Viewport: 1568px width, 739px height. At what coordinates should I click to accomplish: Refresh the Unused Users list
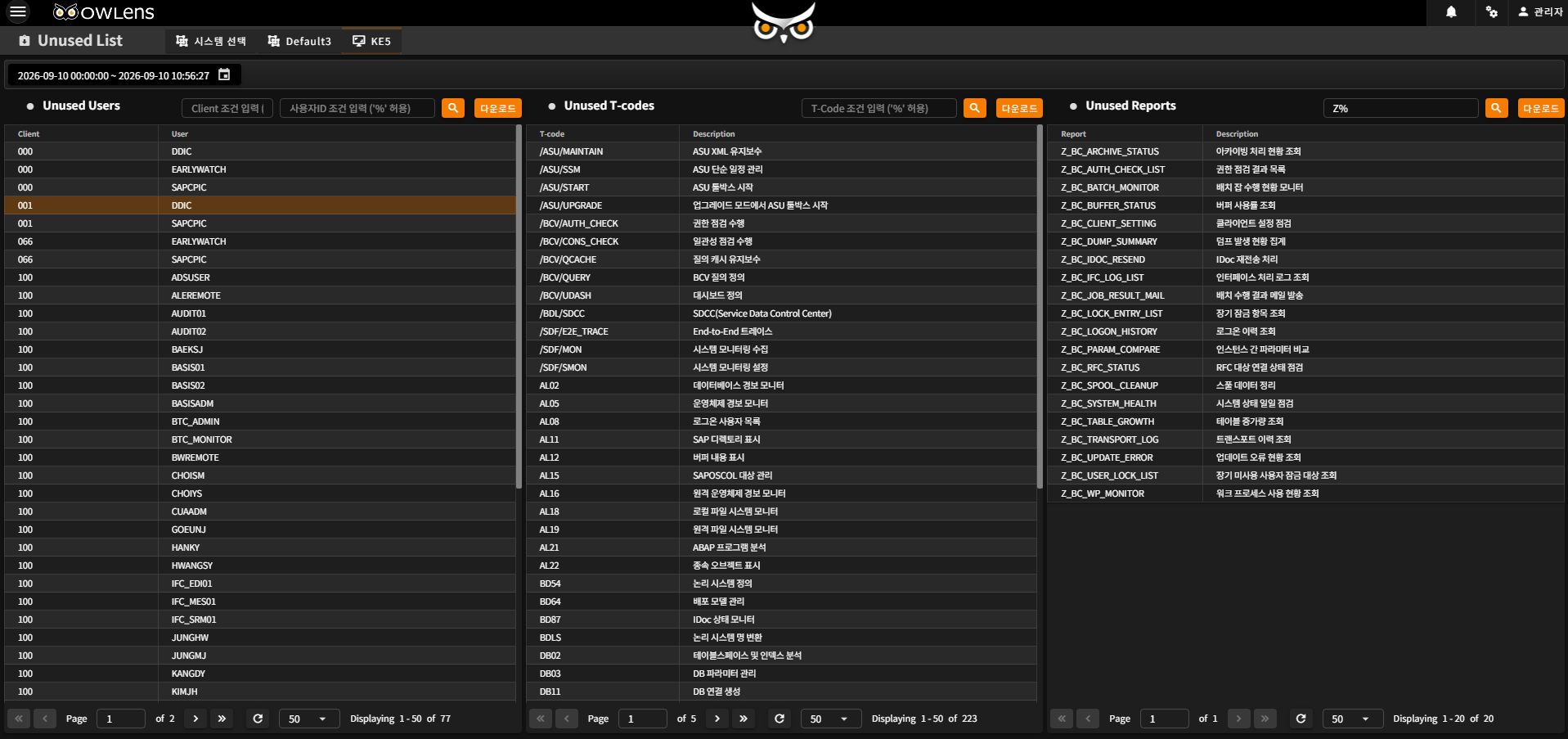point(258,719)
